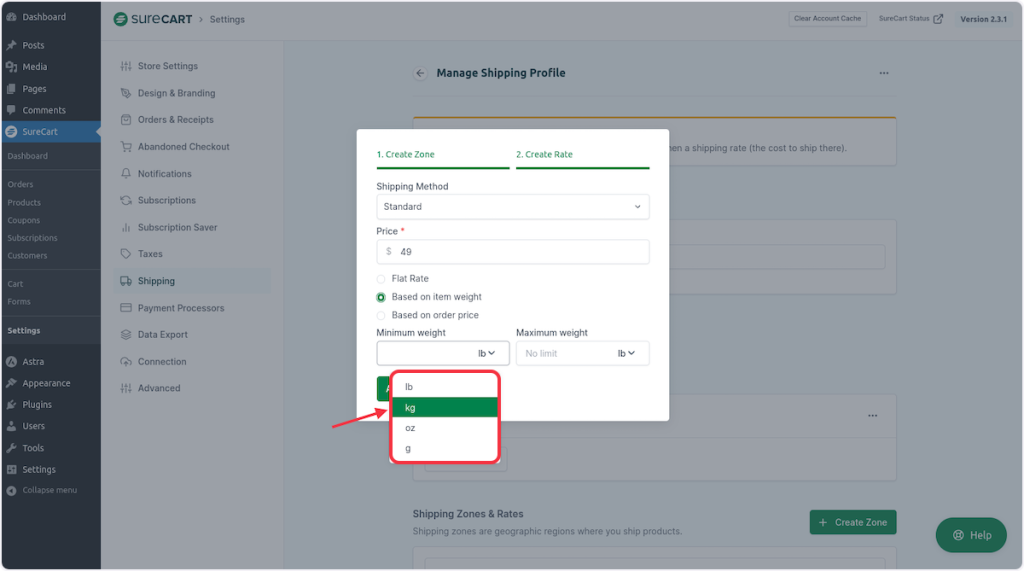Image resolution: width=1024 pixels, height=571 pixels.
Task: Go back using the arrow beside Manage Shipping Profile
Action: click(x=421, y=73)
